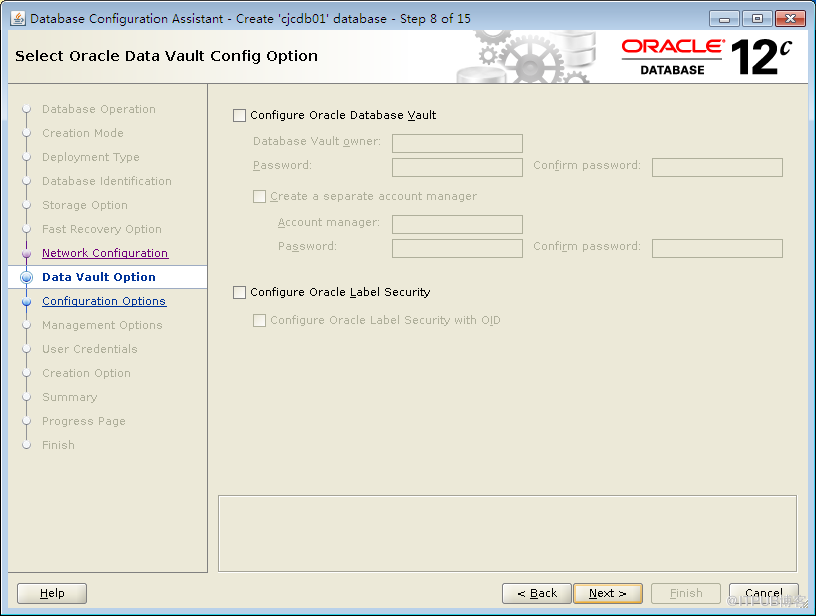
Task: Close the Database Configuration Assistant window
Action: (790, 19)
